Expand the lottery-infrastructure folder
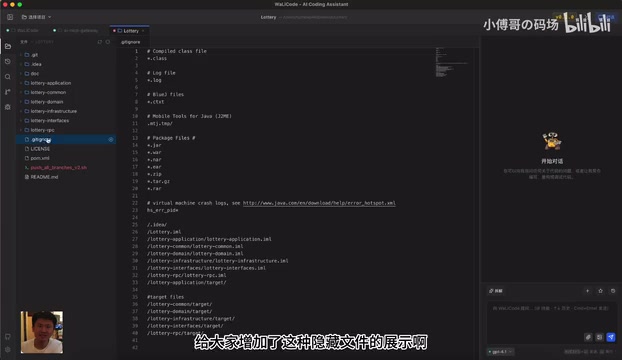 click(66, 111)
